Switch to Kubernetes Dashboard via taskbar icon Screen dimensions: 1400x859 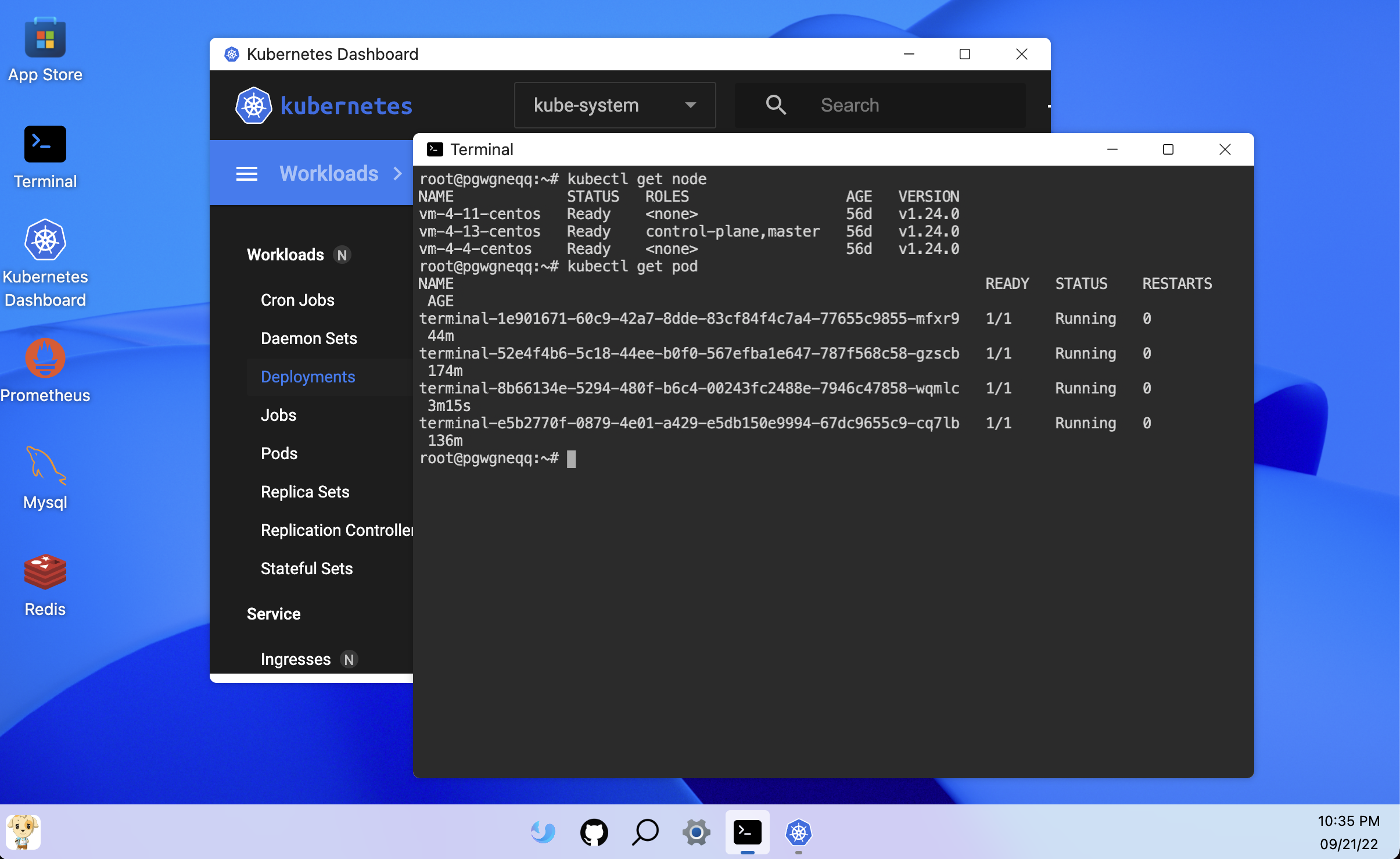click(798, 832)
